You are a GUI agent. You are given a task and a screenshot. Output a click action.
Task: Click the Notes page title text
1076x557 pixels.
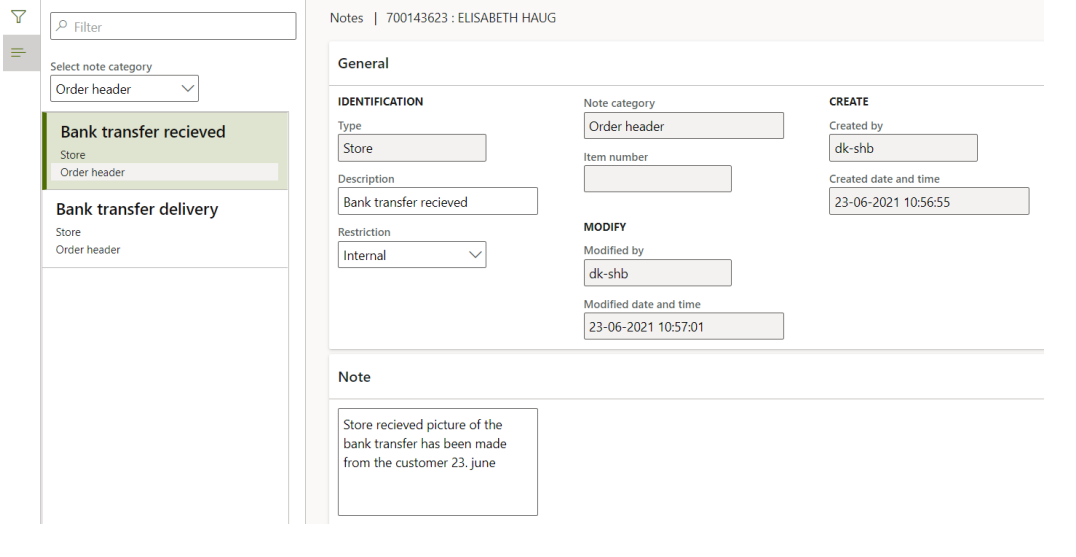(x=346, y=18)
